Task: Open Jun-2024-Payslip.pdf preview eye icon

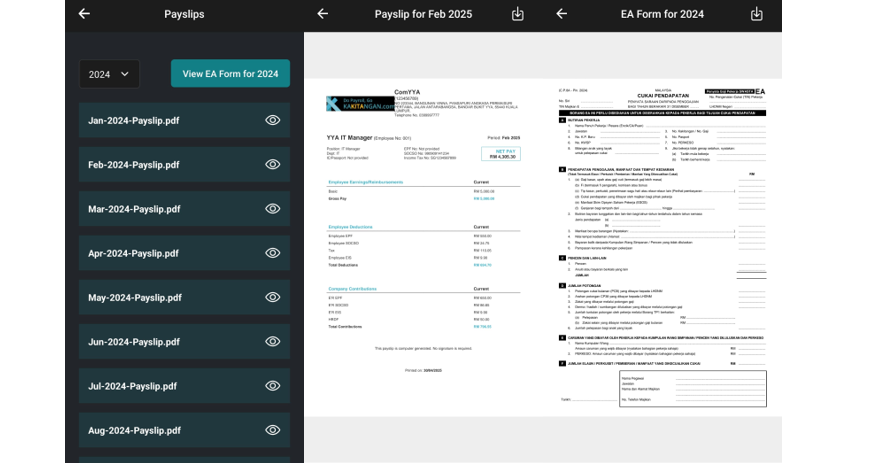Action: (272, 342)
